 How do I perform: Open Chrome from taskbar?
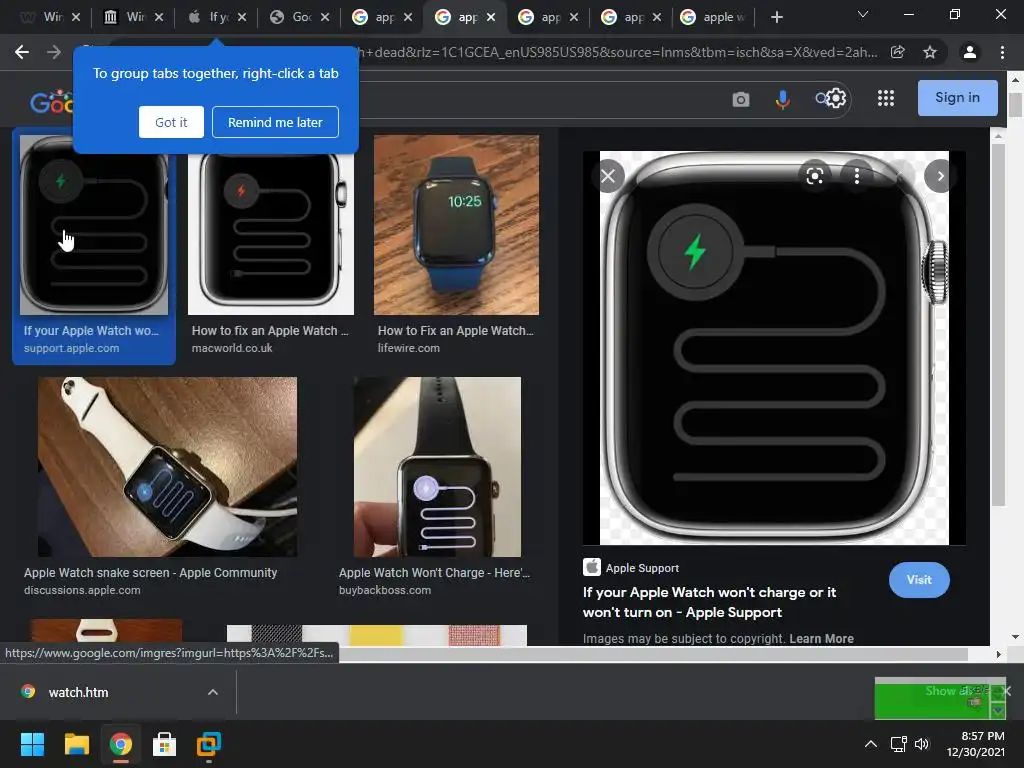pos(121,744)
